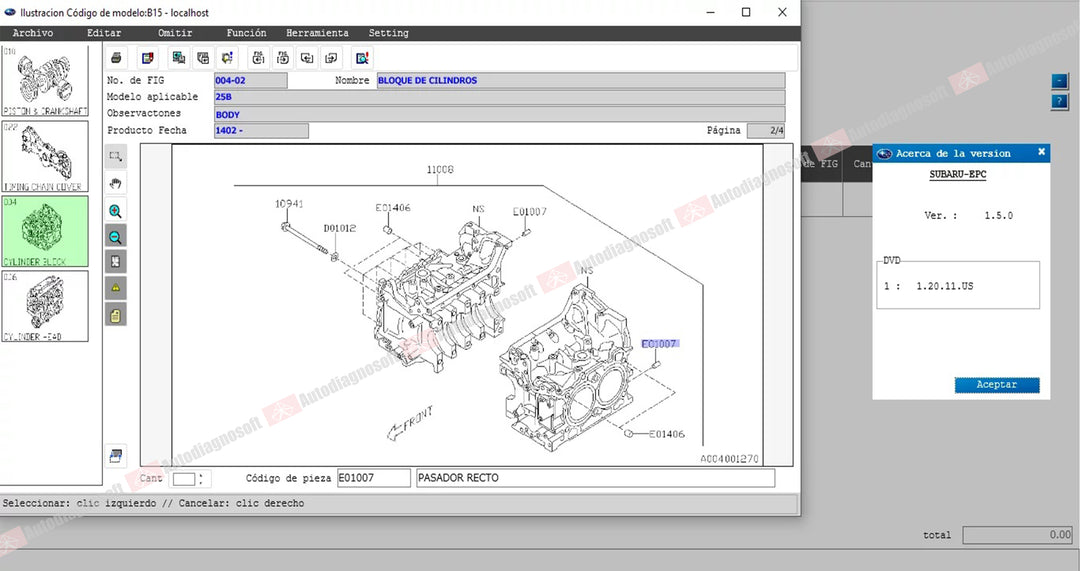Image resolution: width=1080 pixels, height=571 pixels.
Task: Close the Acerca de la version dialog
Action: (x=1041, y=152)
